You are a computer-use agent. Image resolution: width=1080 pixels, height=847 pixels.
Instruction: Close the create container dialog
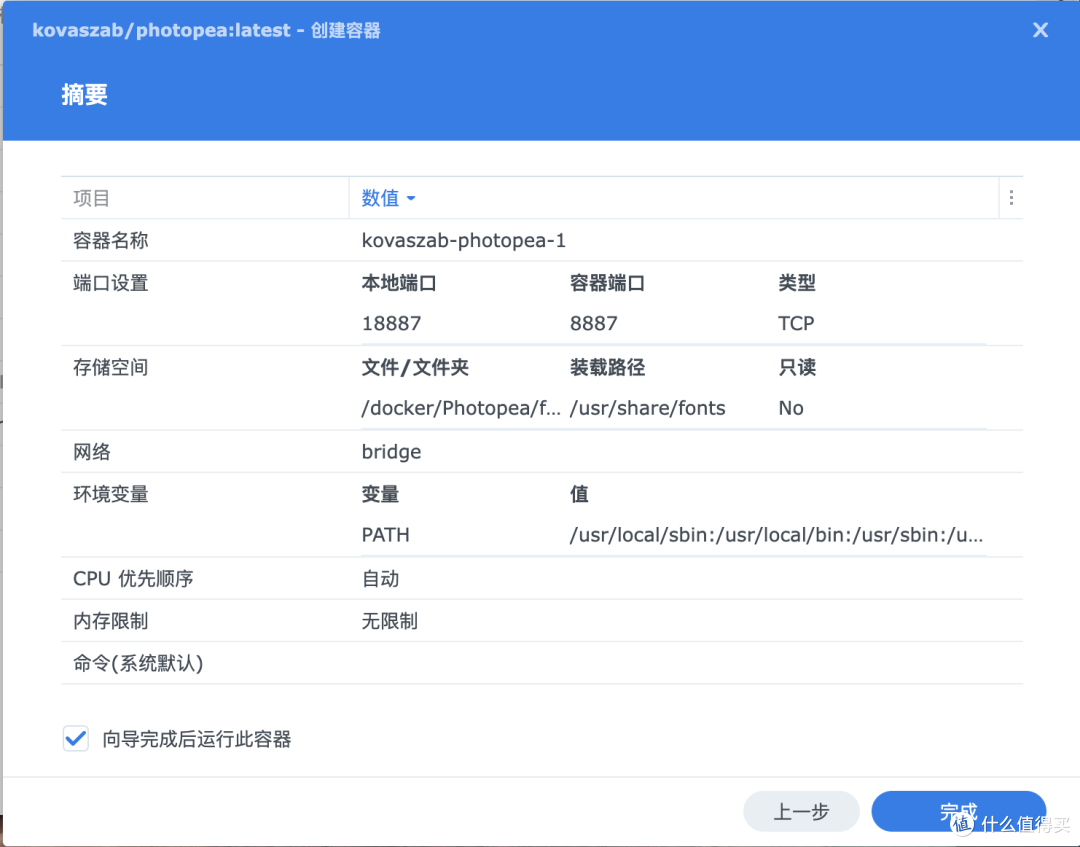click(x=1040, y=30)
